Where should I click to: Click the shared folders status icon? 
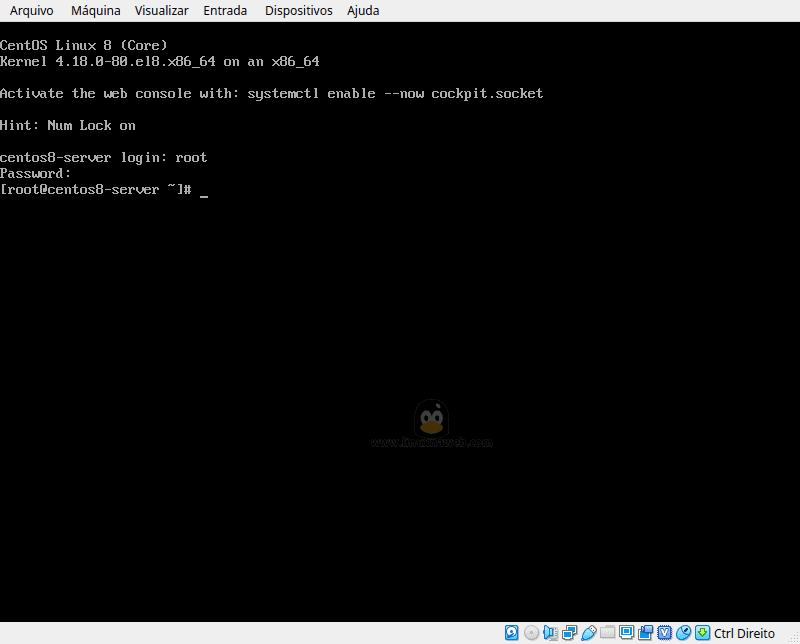607,633
